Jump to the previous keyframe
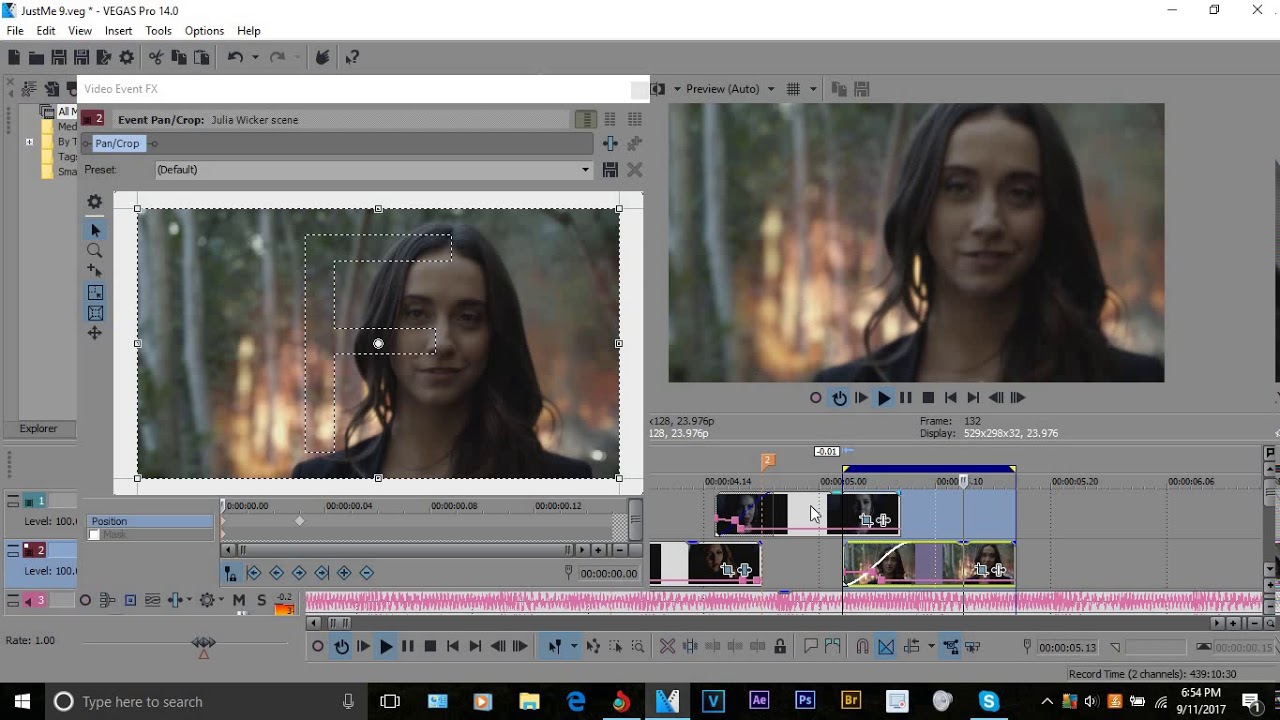 [276, 573]
